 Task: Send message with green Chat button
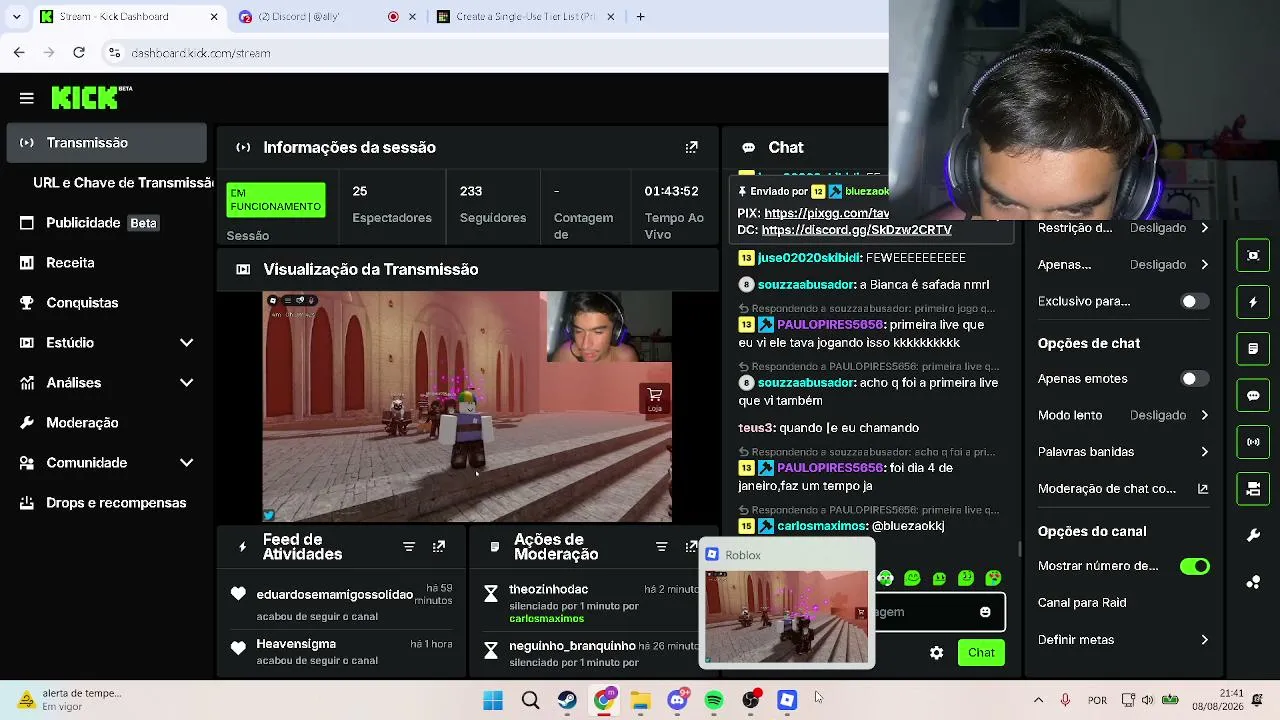(981, 653)
